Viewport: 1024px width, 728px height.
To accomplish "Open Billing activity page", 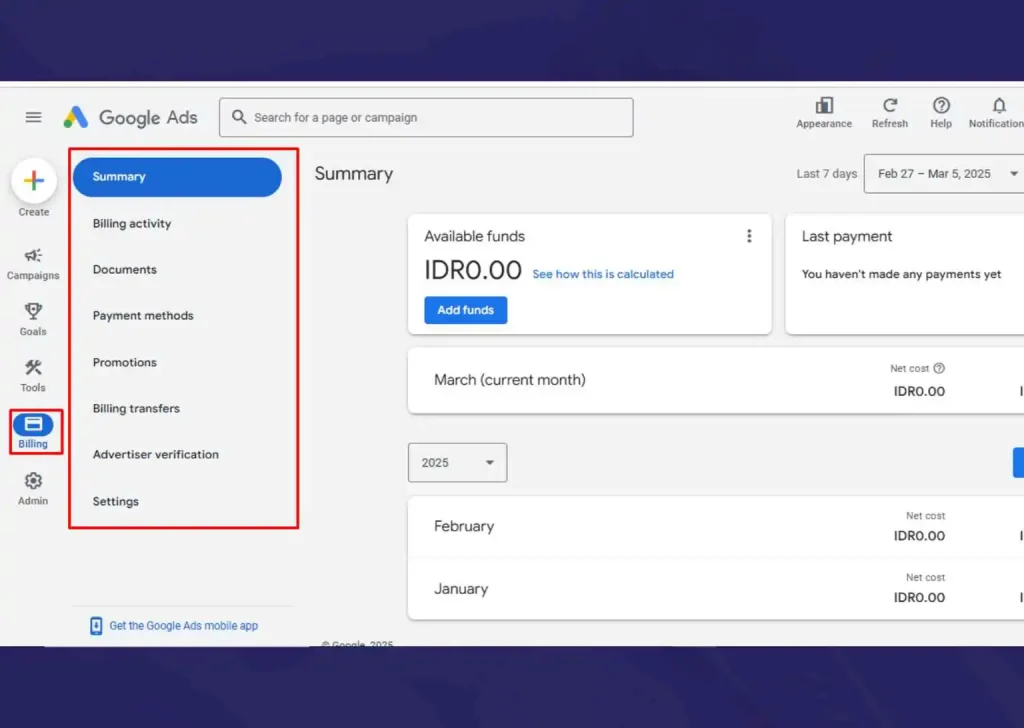I will coord(132,223).
